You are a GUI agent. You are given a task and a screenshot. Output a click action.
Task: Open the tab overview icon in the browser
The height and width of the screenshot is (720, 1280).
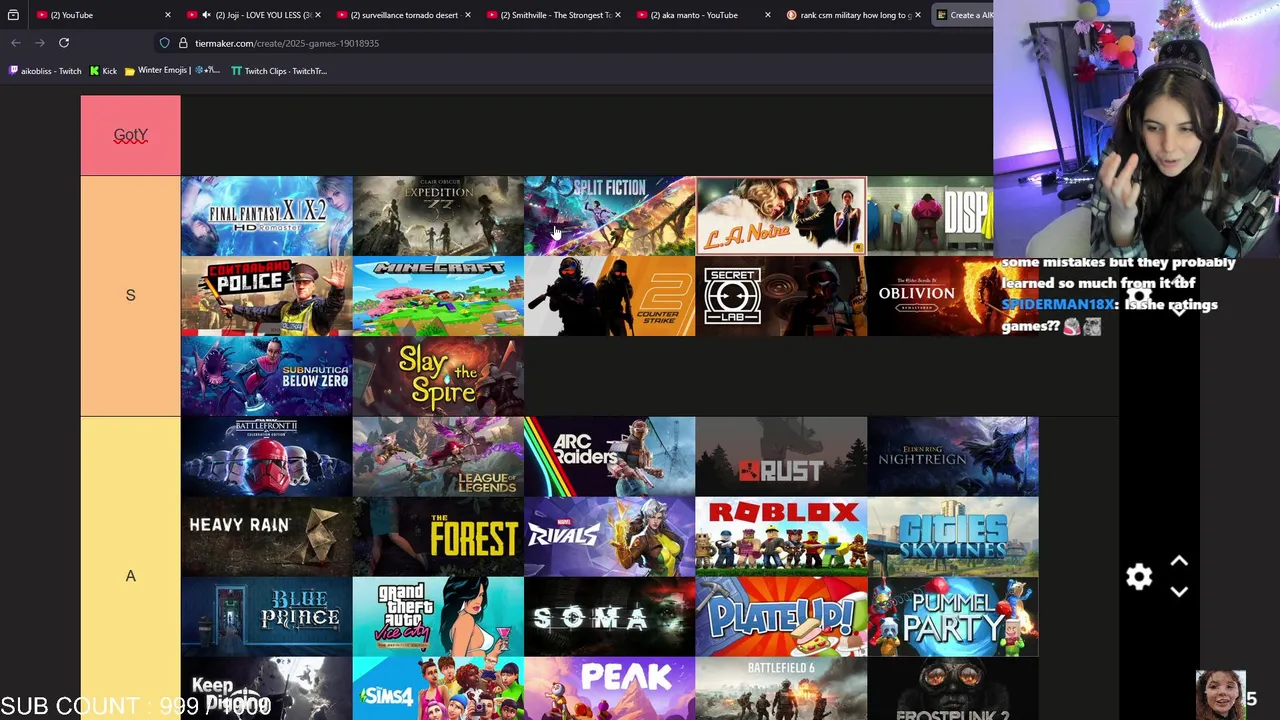pos(13,15)
